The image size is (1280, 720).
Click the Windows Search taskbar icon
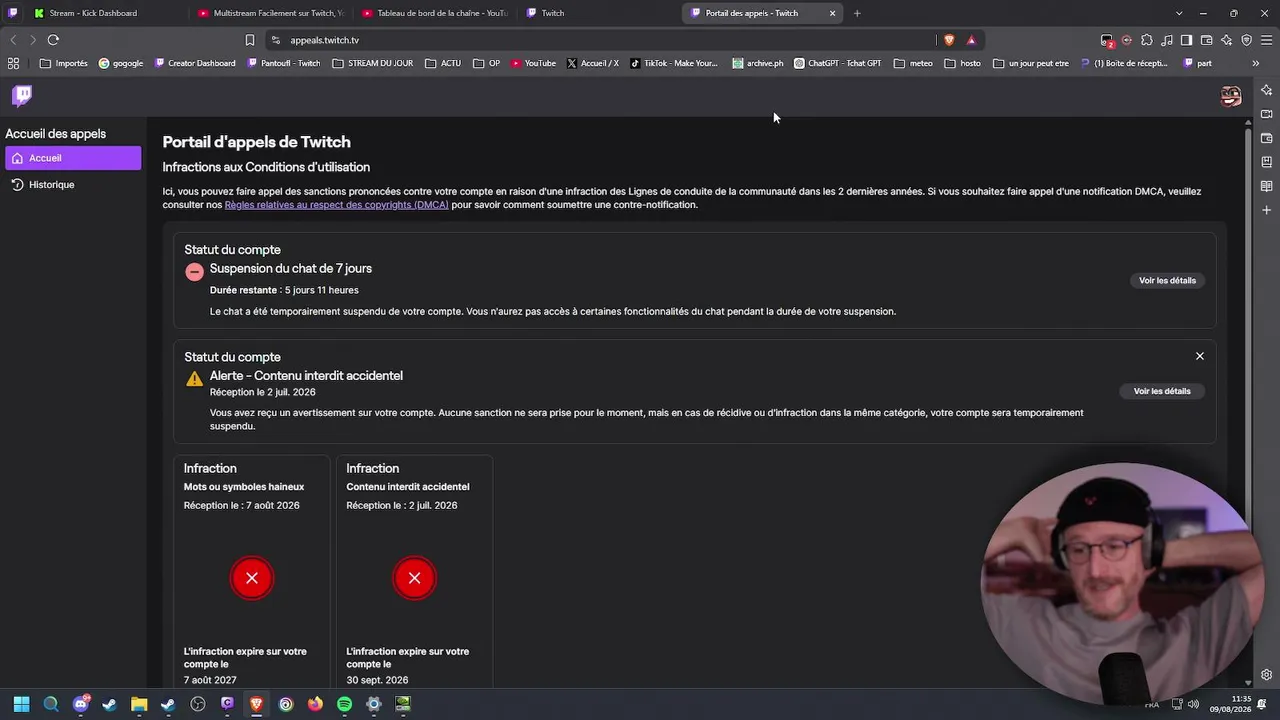(51, 704)
